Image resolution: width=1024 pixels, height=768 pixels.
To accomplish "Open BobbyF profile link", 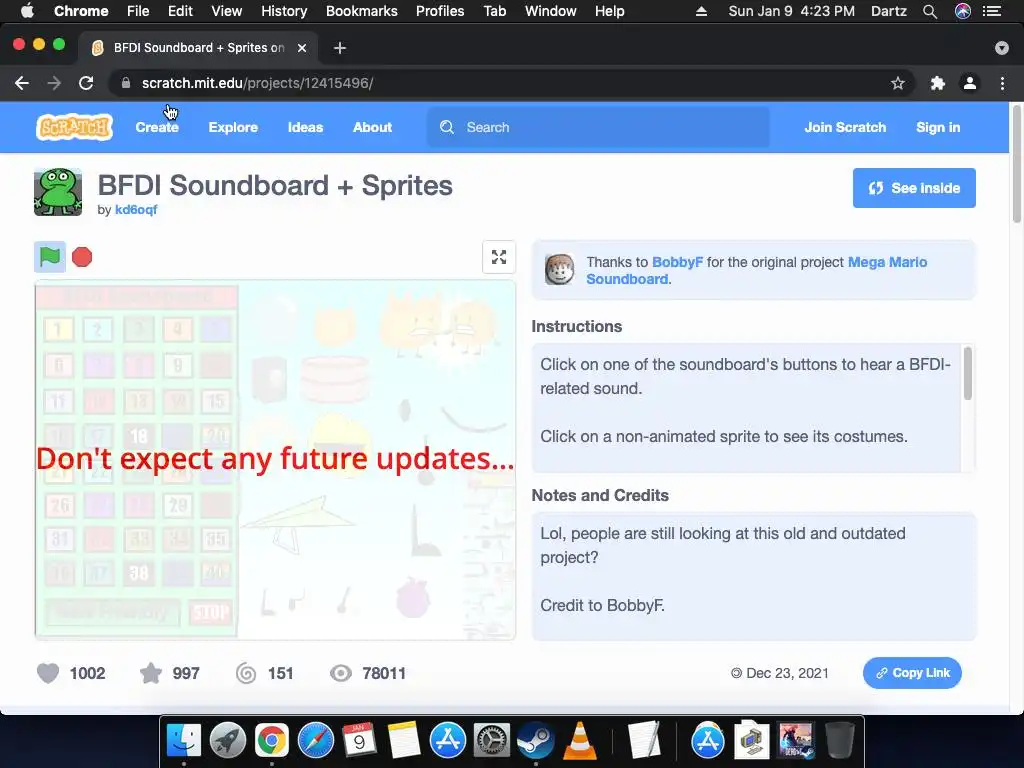I will click(x=677, y=262).
